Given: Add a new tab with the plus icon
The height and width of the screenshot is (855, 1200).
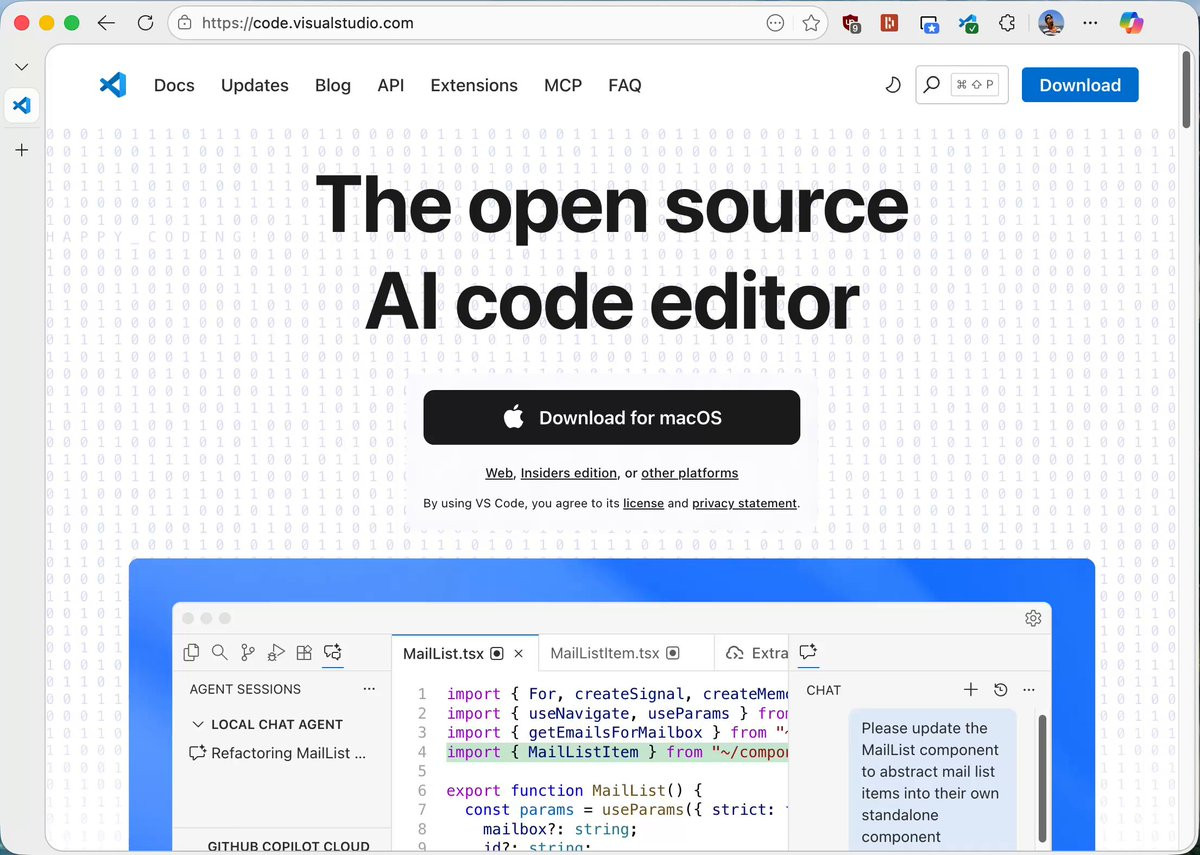Looking at the screenshot, I should coord(22,150).
